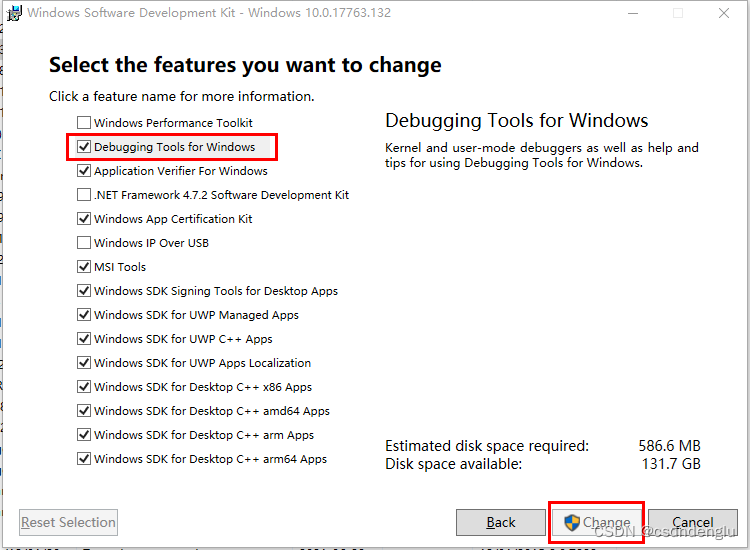Select the 'Windows IP Over USB' feature name
The image size is (750, 550).
click(x=152, y=243)
